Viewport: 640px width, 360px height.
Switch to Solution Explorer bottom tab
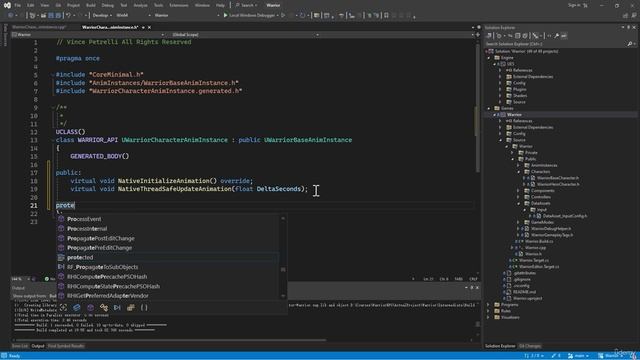(500, 346)
